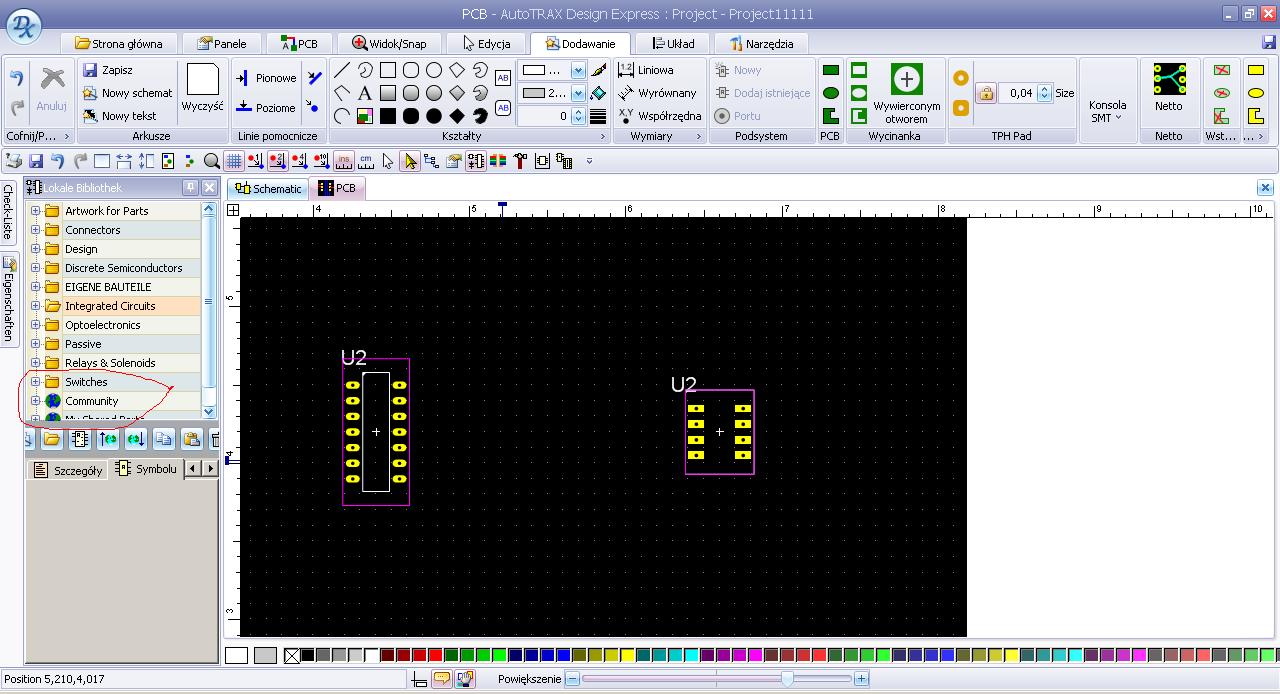Open the Widok/Snap ribbon tab
Screen dimensions: 1280x694
point(389,44)
